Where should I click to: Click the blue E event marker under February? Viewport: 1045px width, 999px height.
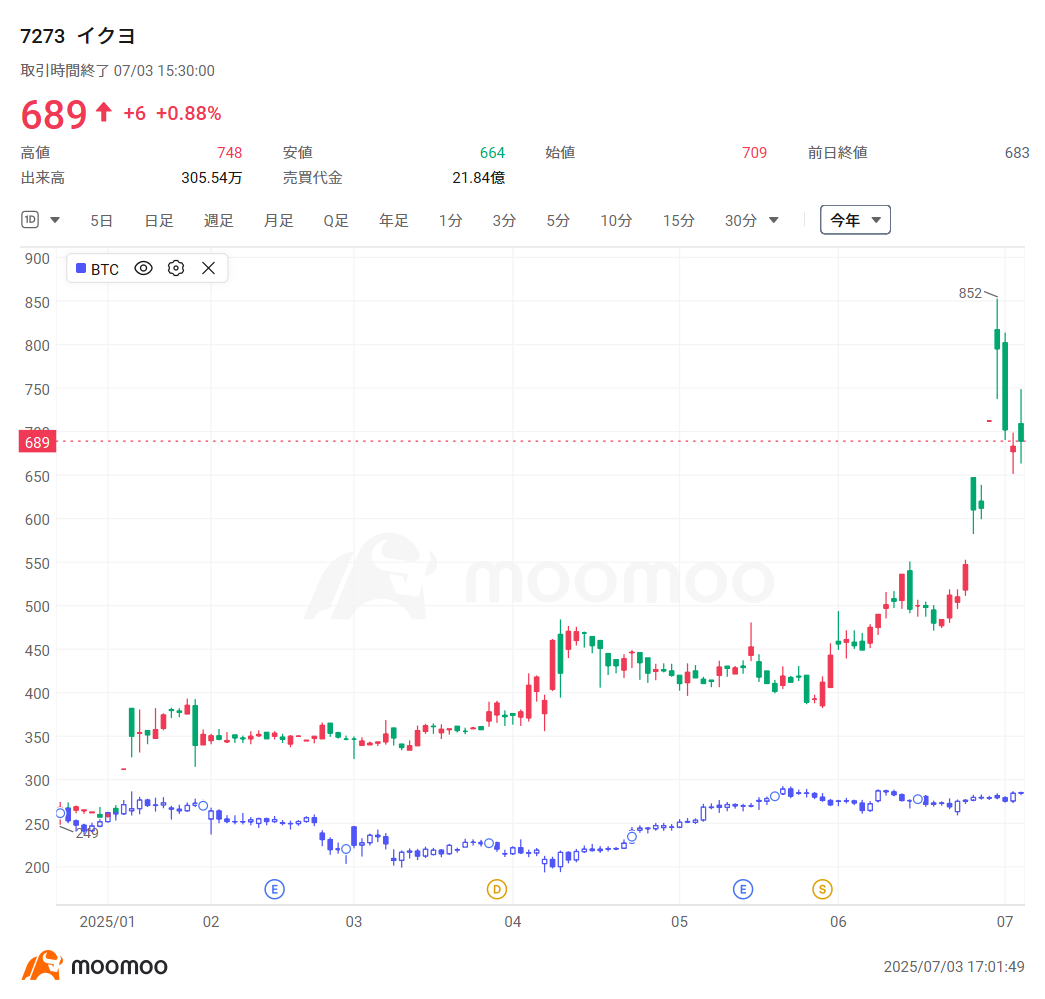[274, 888]
